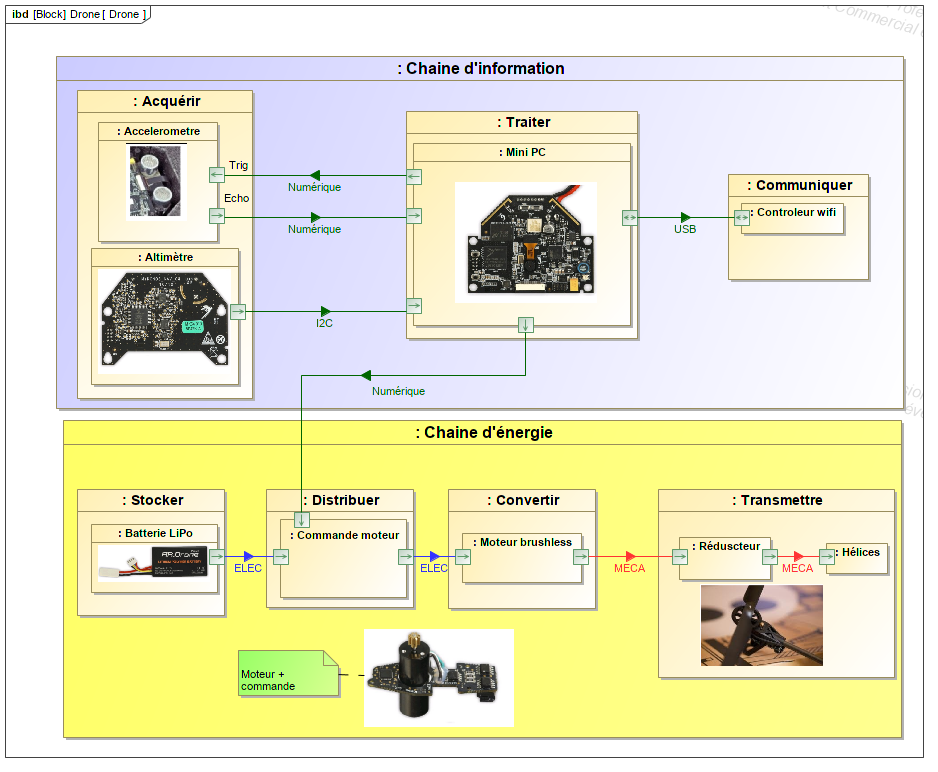The height and width of the screenshot is (772, 938).
Task: Click the Mini PC USB port
Action: coord(630,217)
